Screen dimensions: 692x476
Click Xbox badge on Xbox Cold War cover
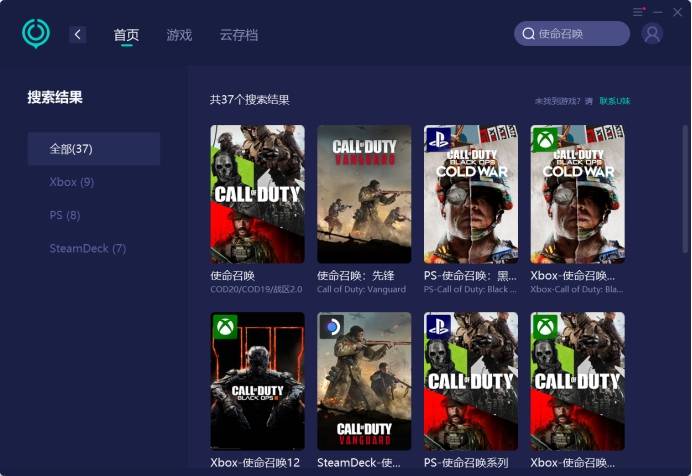544,138
